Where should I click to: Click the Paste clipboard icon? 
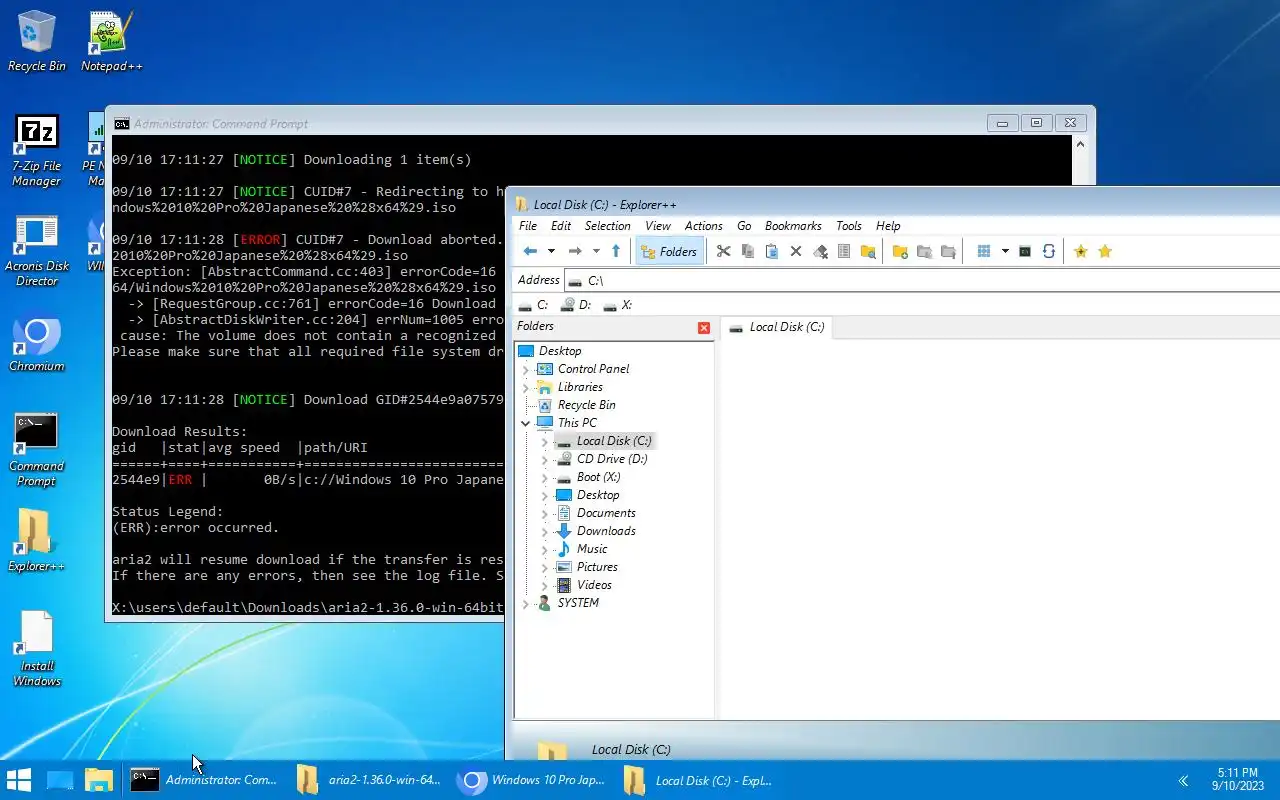coord(771,251)
